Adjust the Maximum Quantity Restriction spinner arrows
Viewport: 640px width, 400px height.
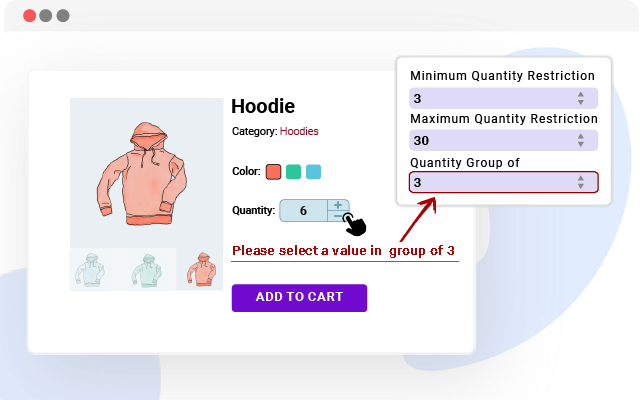click(580, 140)
